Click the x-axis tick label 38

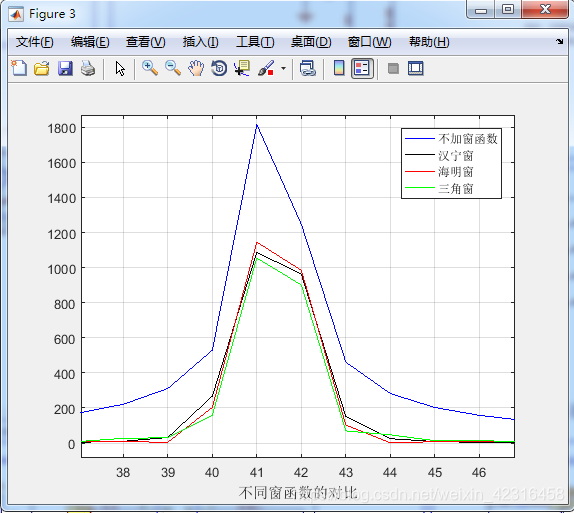123,472
